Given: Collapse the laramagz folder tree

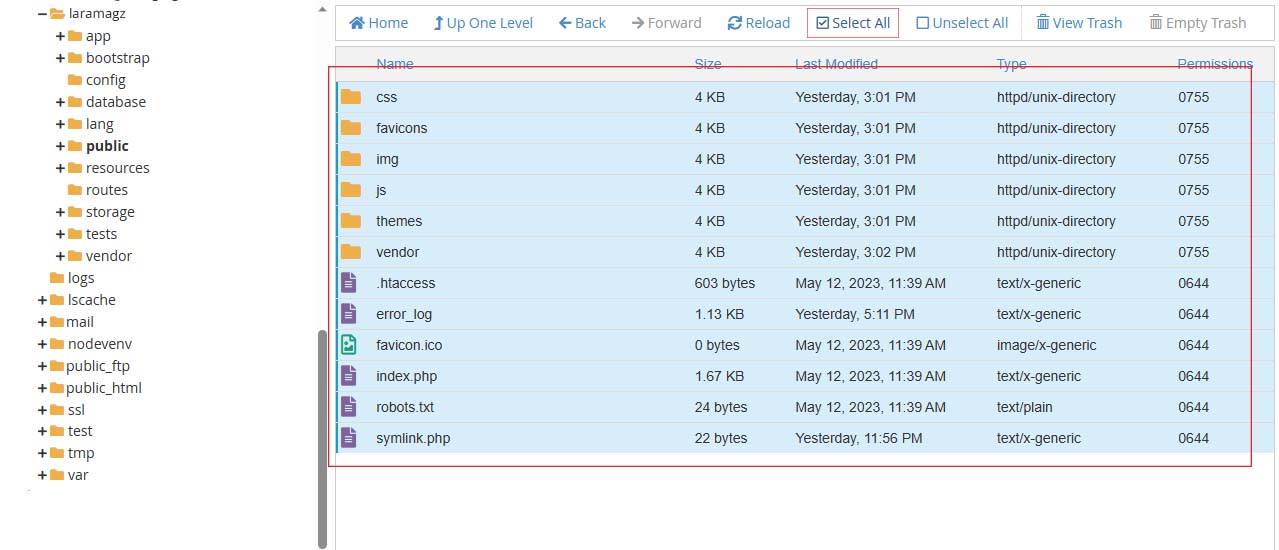Looking at the screenshot, I should (x=42, y=14).
